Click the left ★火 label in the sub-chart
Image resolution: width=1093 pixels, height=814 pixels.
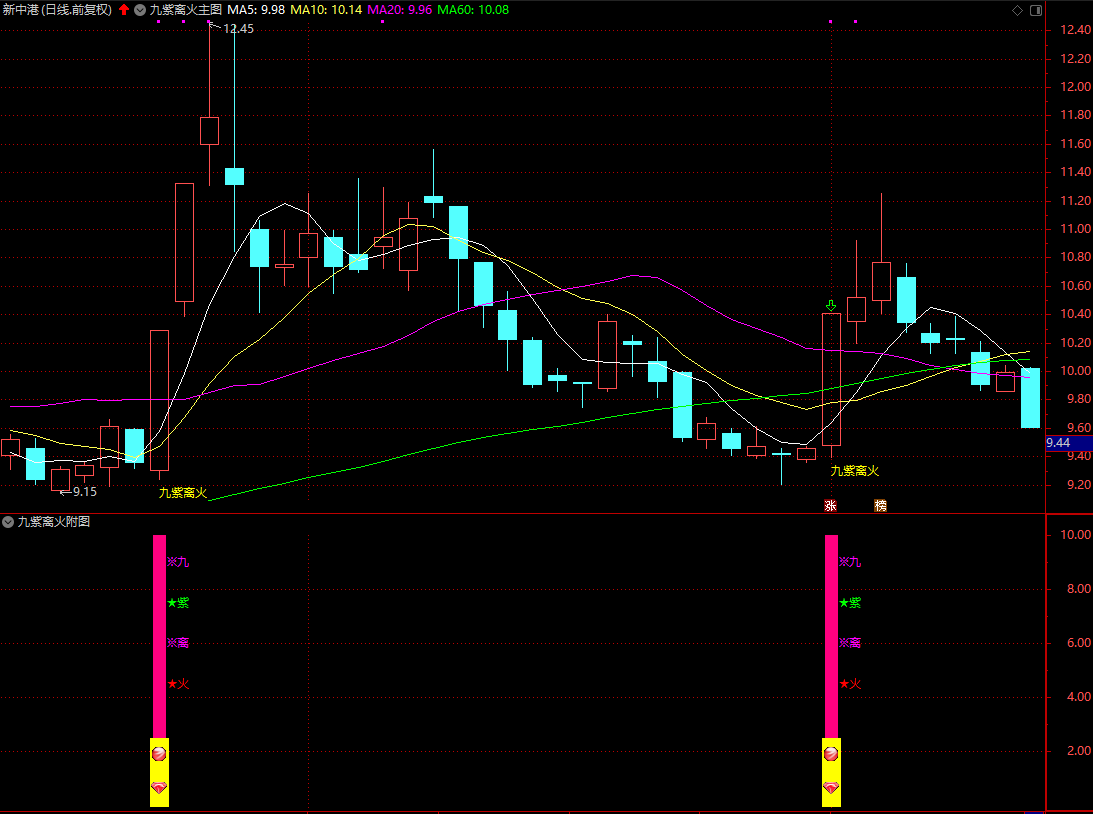tap(178, 684)
